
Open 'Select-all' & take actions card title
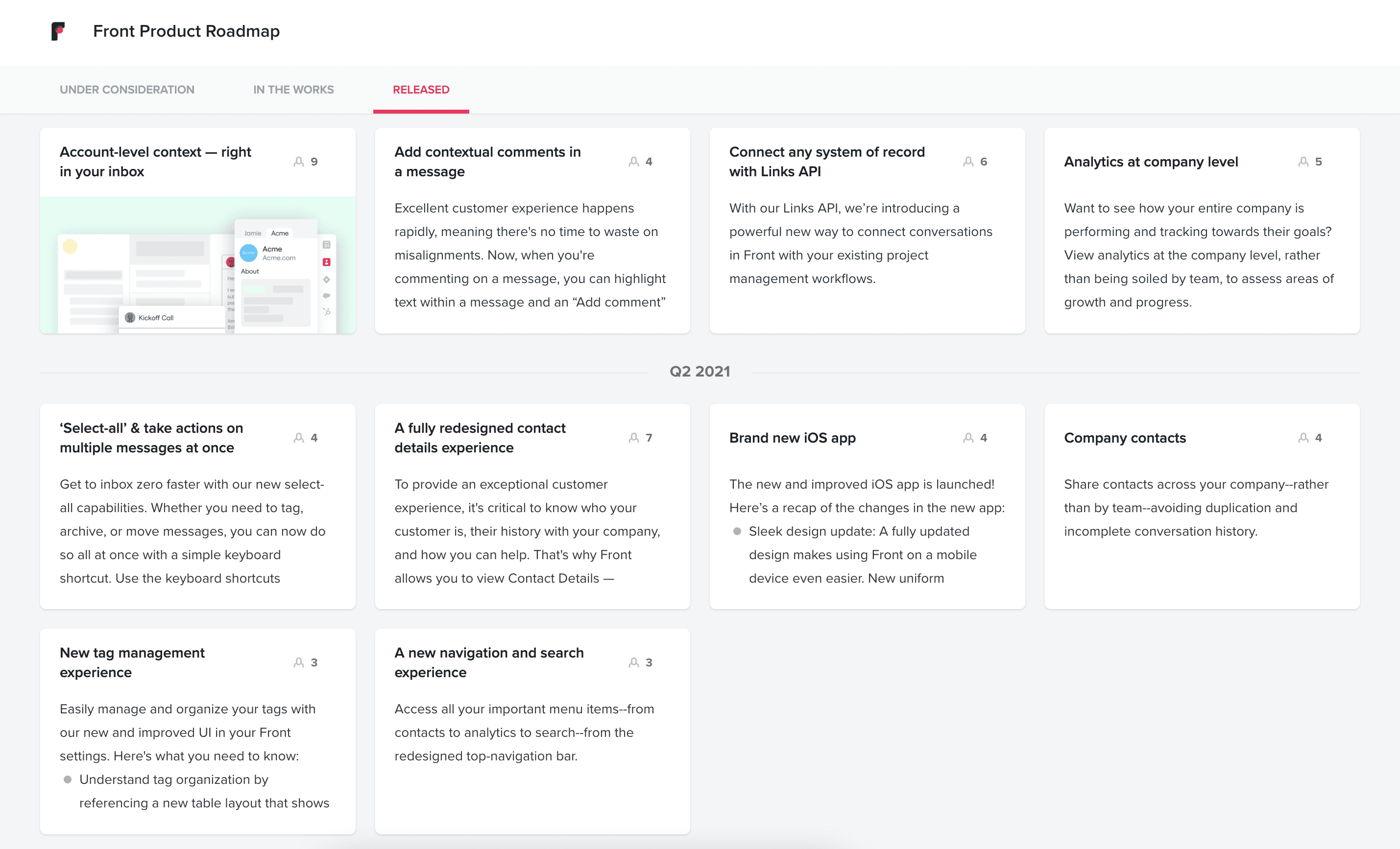pos(151,438)
